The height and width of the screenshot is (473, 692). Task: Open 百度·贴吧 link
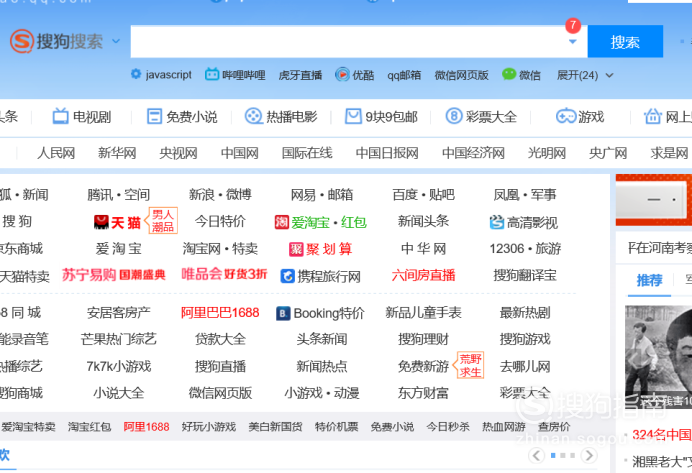(423, 195)
